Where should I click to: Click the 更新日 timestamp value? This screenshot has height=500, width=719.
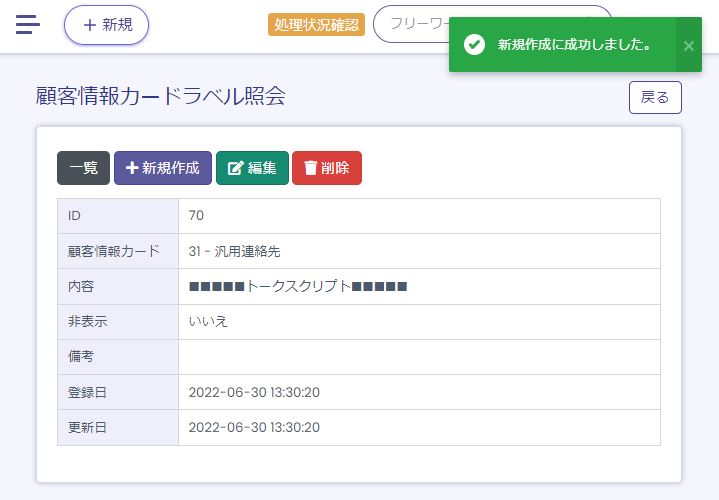pyautogui.click(x=254, y=427)
